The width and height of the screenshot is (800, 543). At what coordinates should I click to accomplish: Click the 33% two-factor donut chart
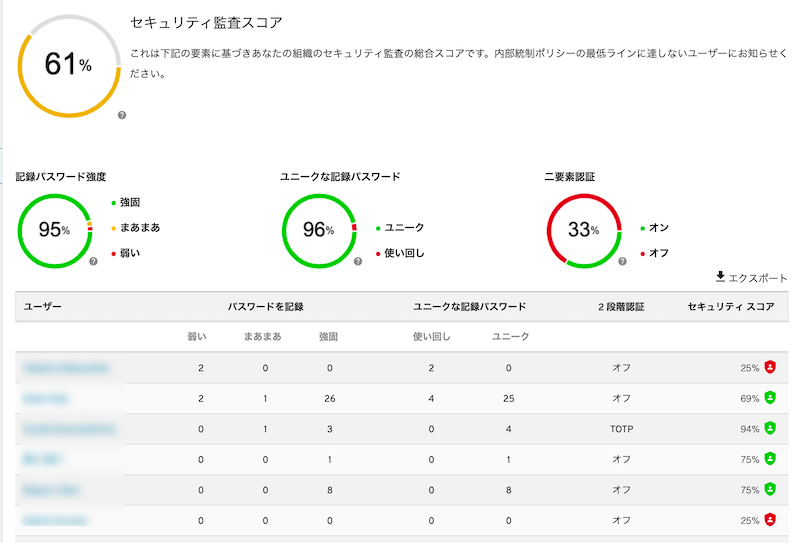[x=583, y=230]
